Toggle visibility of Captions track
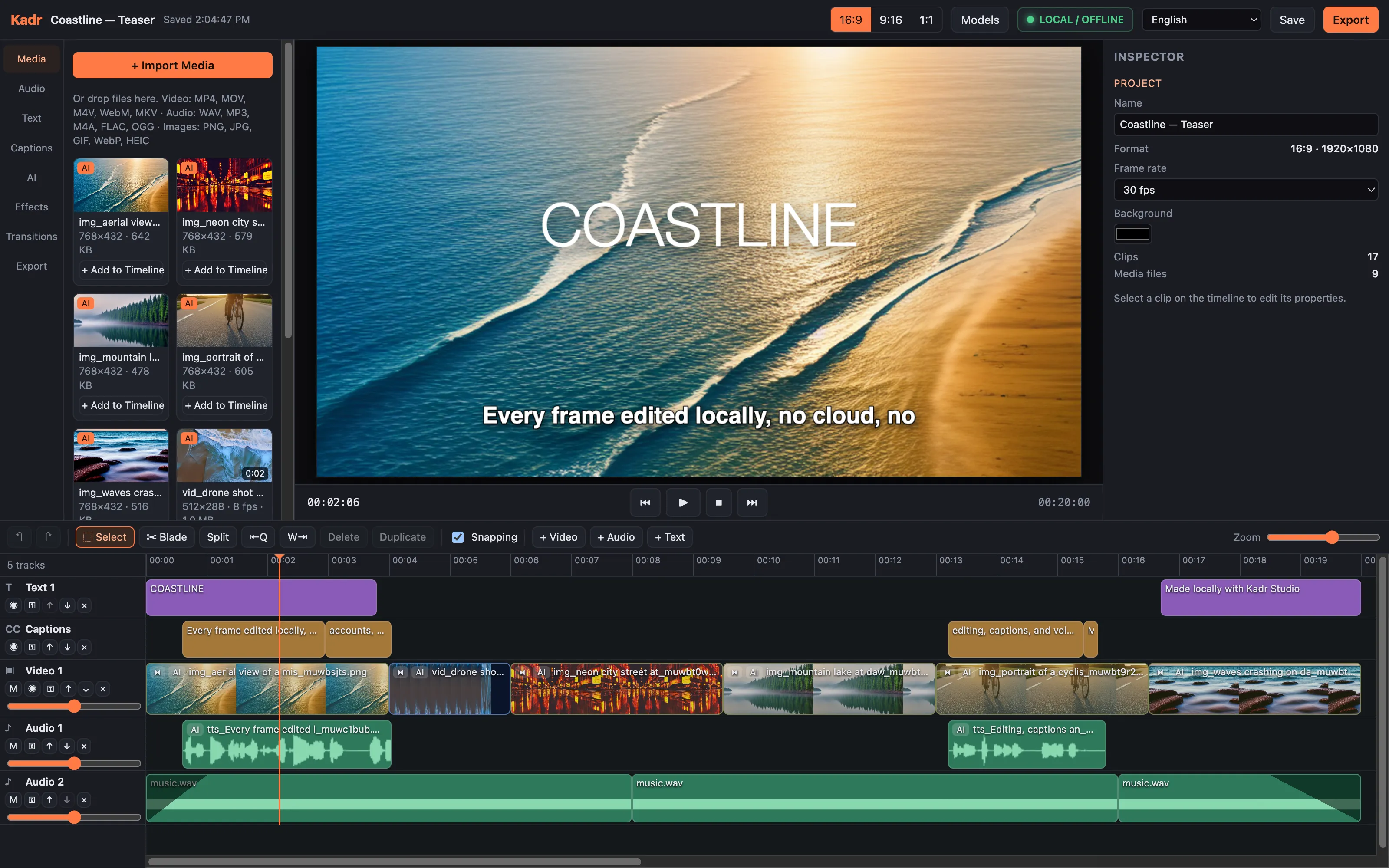This screenshot has width=1389, height=868. pyautogui.click(x=14, y=647)
